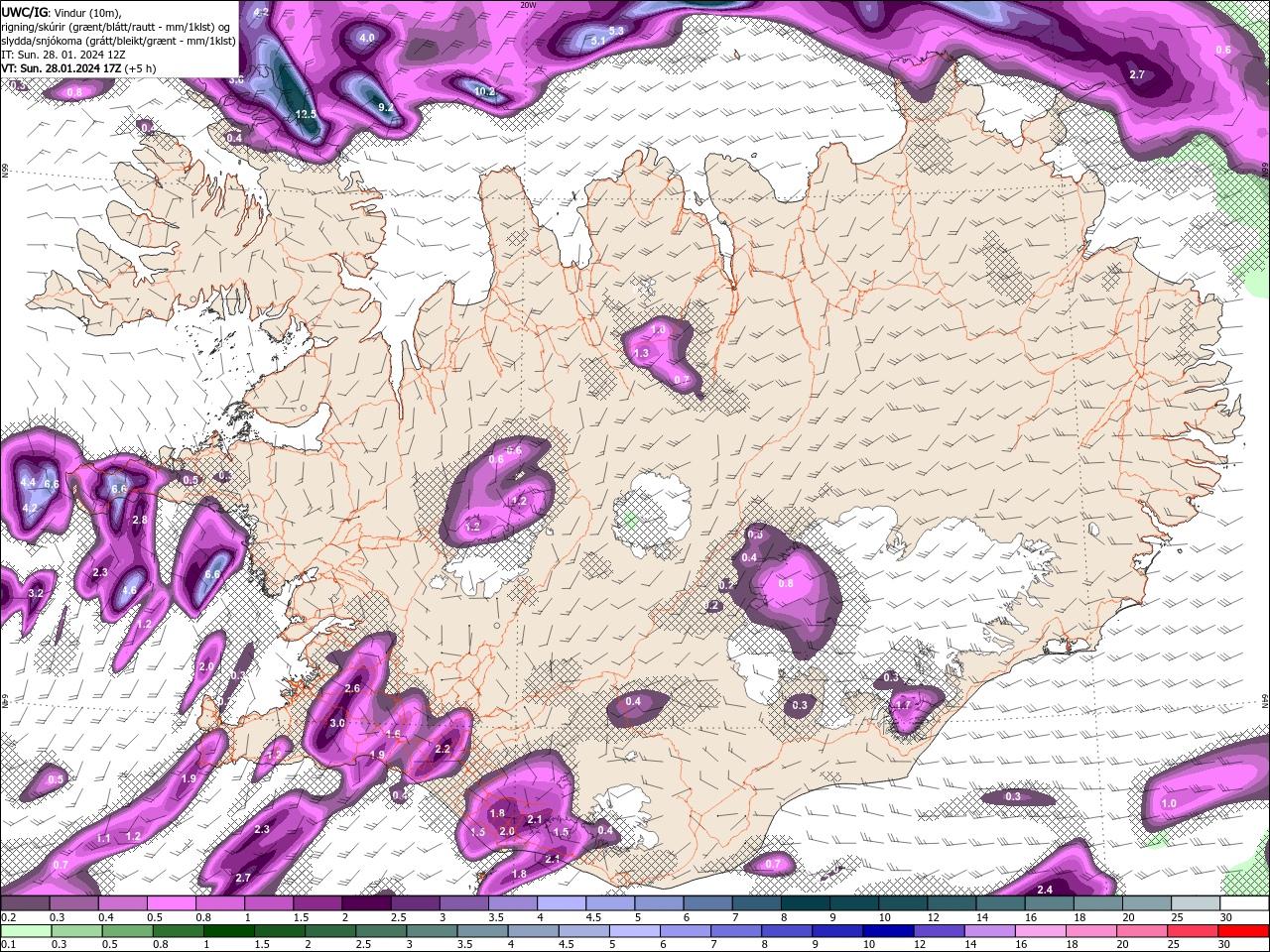This screenshot has width=1270, height=952.
Task: Click the 0.5 swatch in the purple snow scale
Action: click(171, 903)
